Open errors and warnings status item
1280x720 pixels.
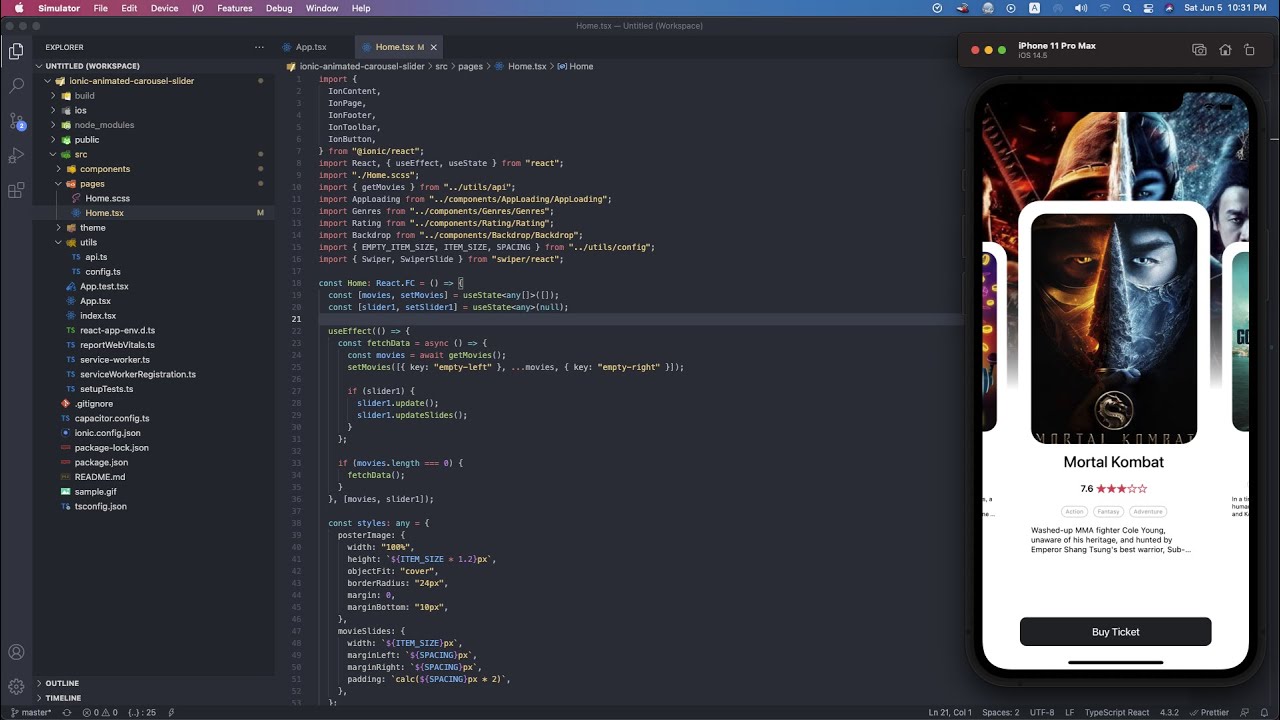click(x=99, y=713)
